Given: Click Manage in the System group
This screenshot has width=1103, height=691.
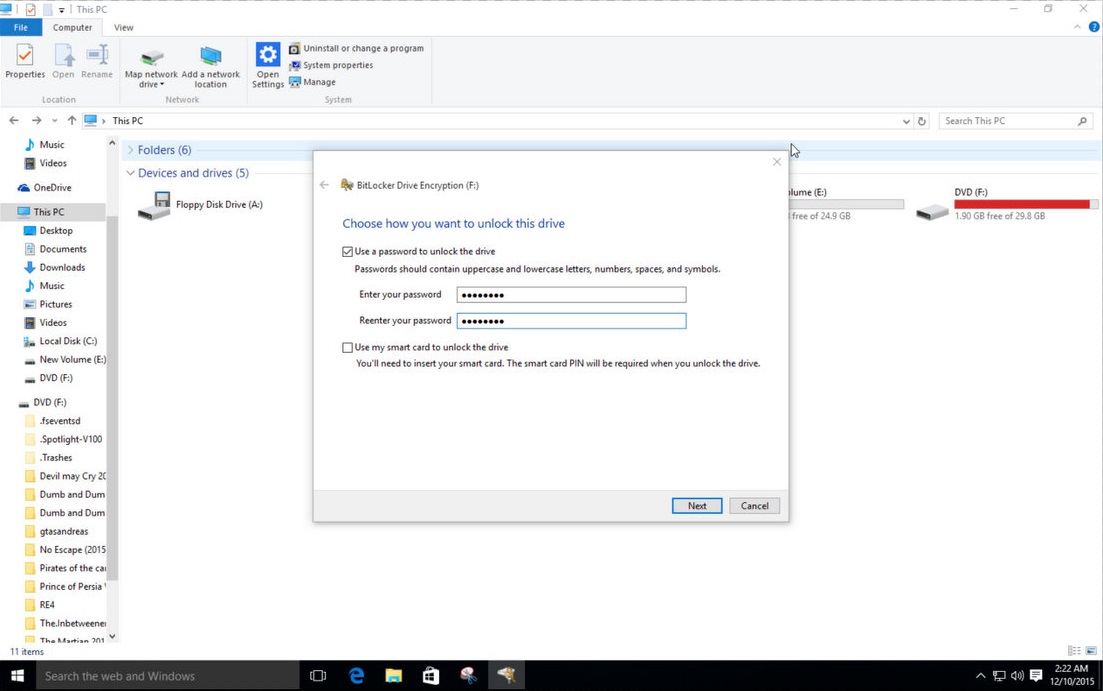Looking at the screenshot, I should point(312,82).
